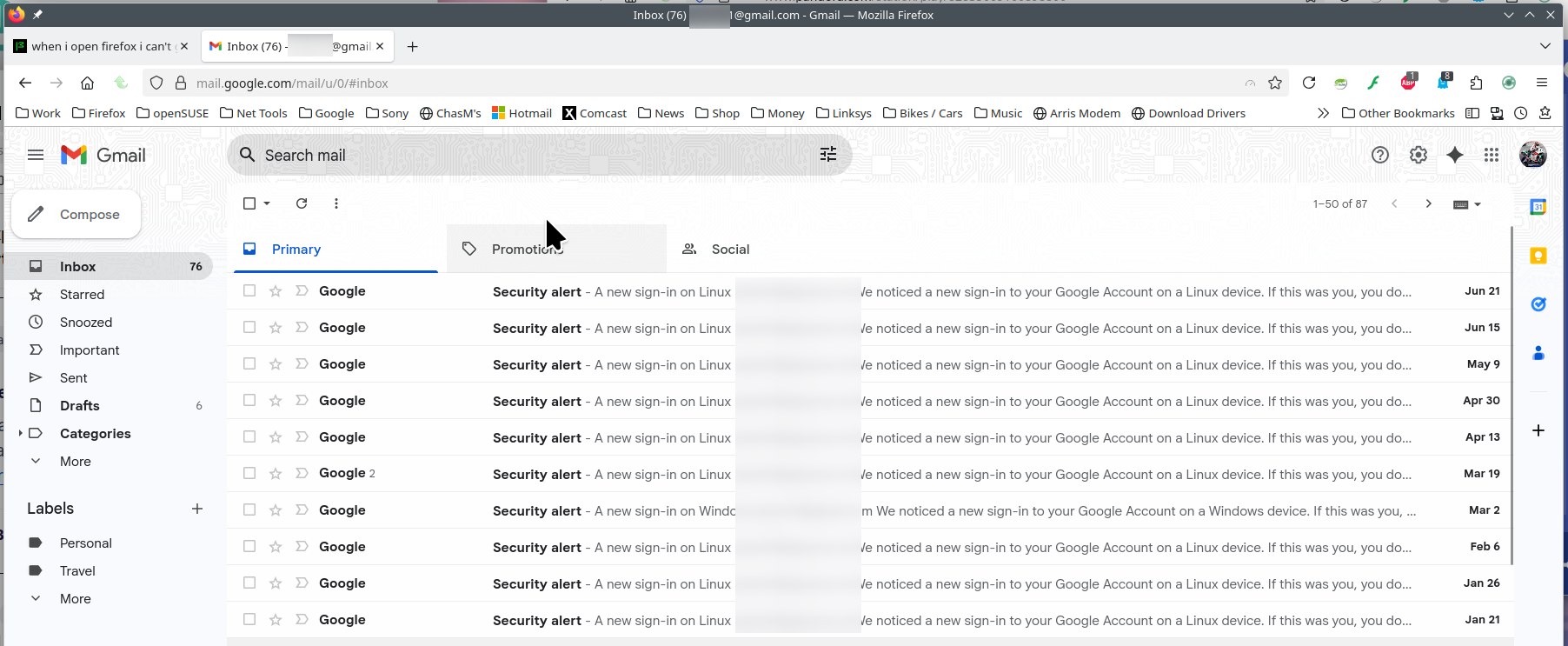The width and height of the screenshot is (1568, 646).
Task: Reload the page in Firefox toolbar
Action: (x=1309, y=83)
